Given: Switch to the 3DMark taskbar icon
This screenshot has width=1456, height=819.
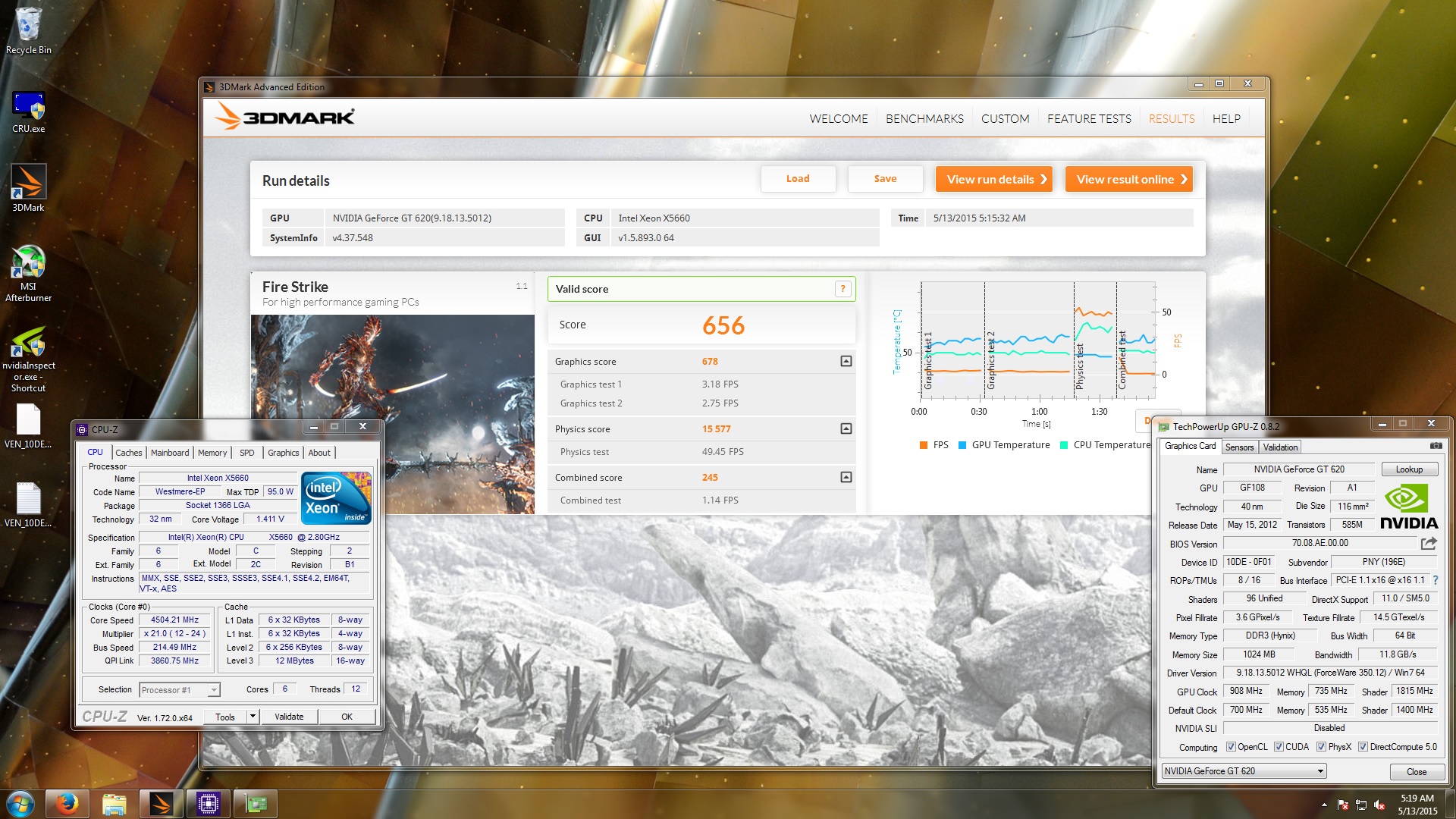Looking at the screenshot, I should [161, 804].
